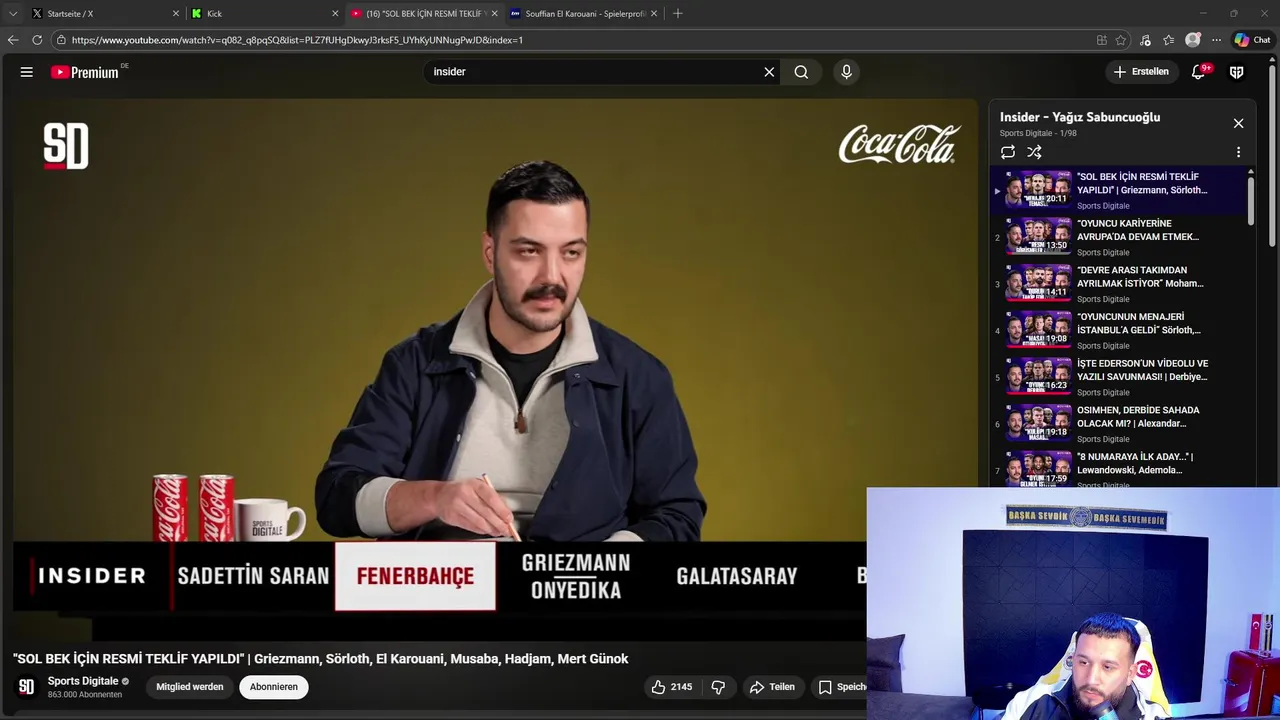
Task: Clear the search box with the X
Action: point(769,72)
